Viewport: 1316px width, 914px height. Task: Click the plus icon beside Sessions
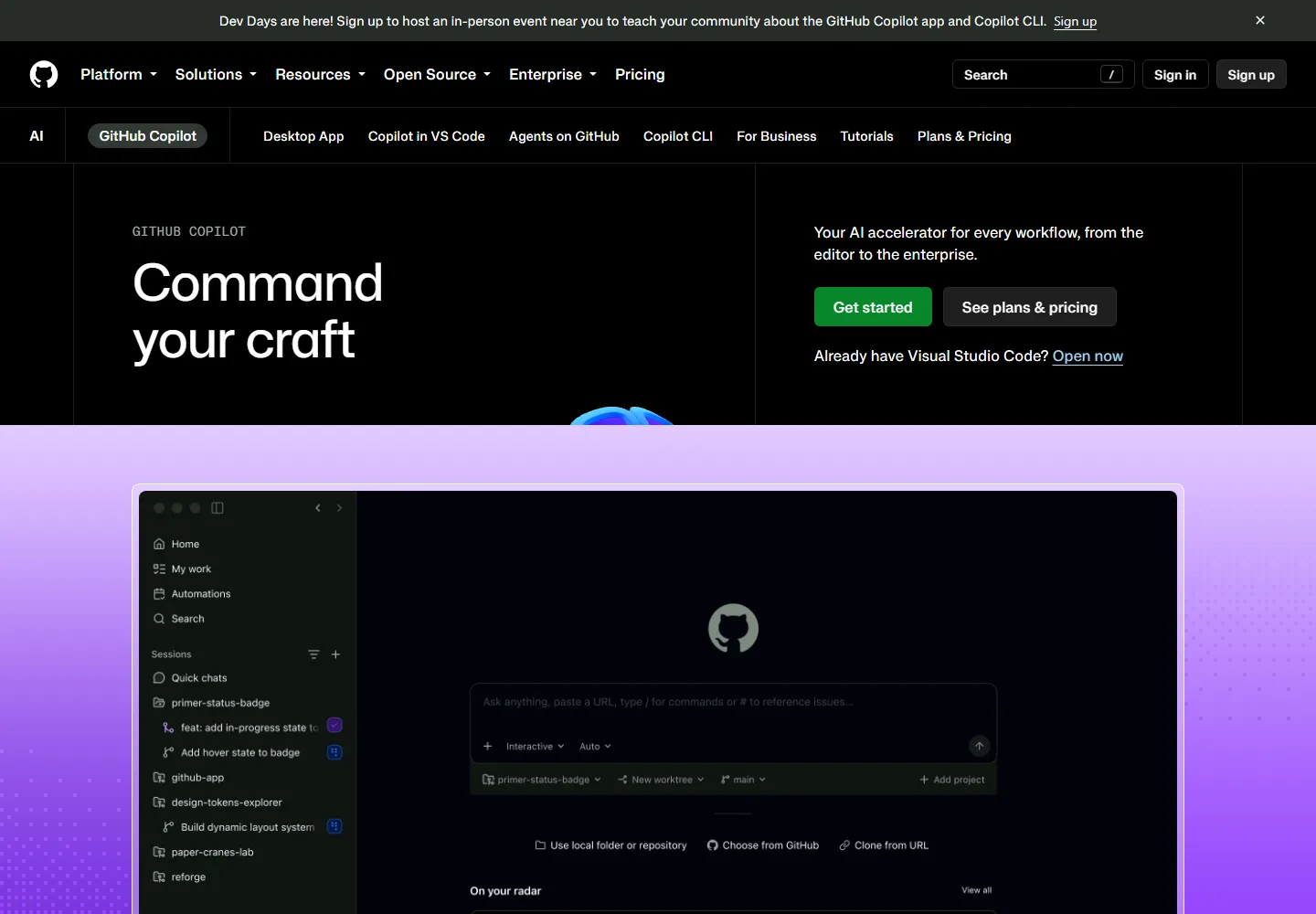point(335,654)
